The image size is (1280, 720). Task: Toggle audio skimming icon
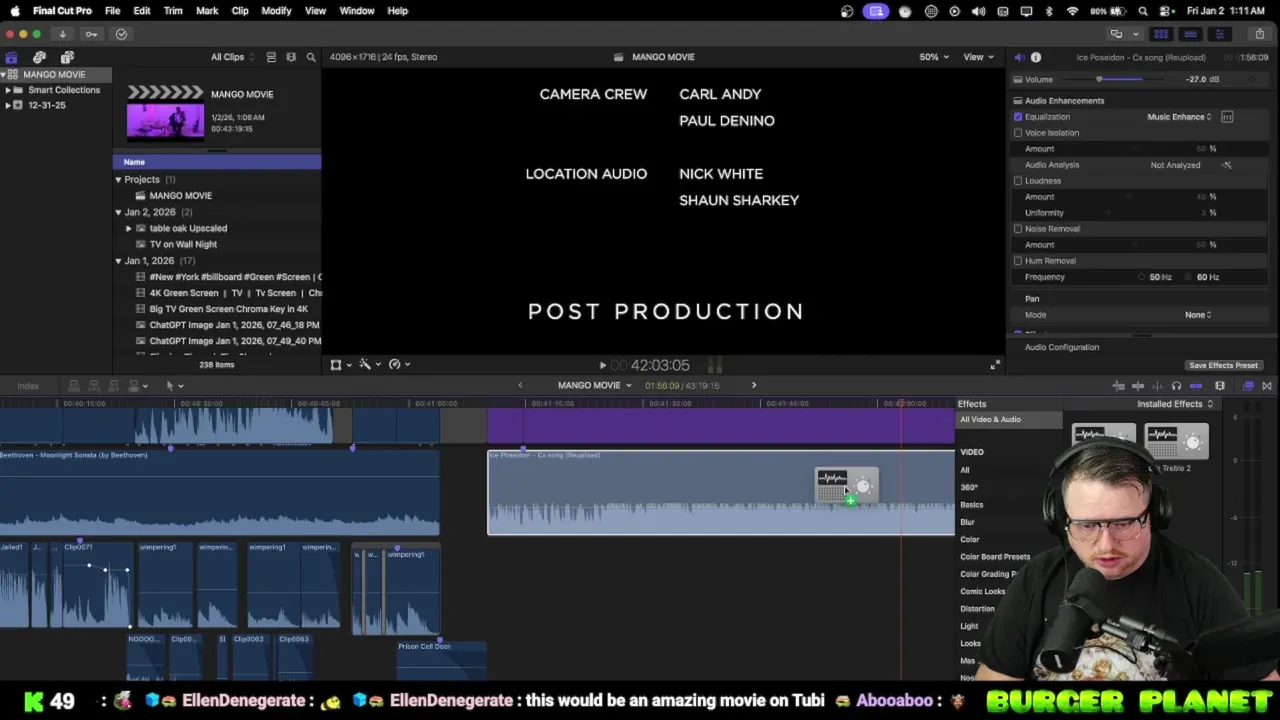(1158, 386)
